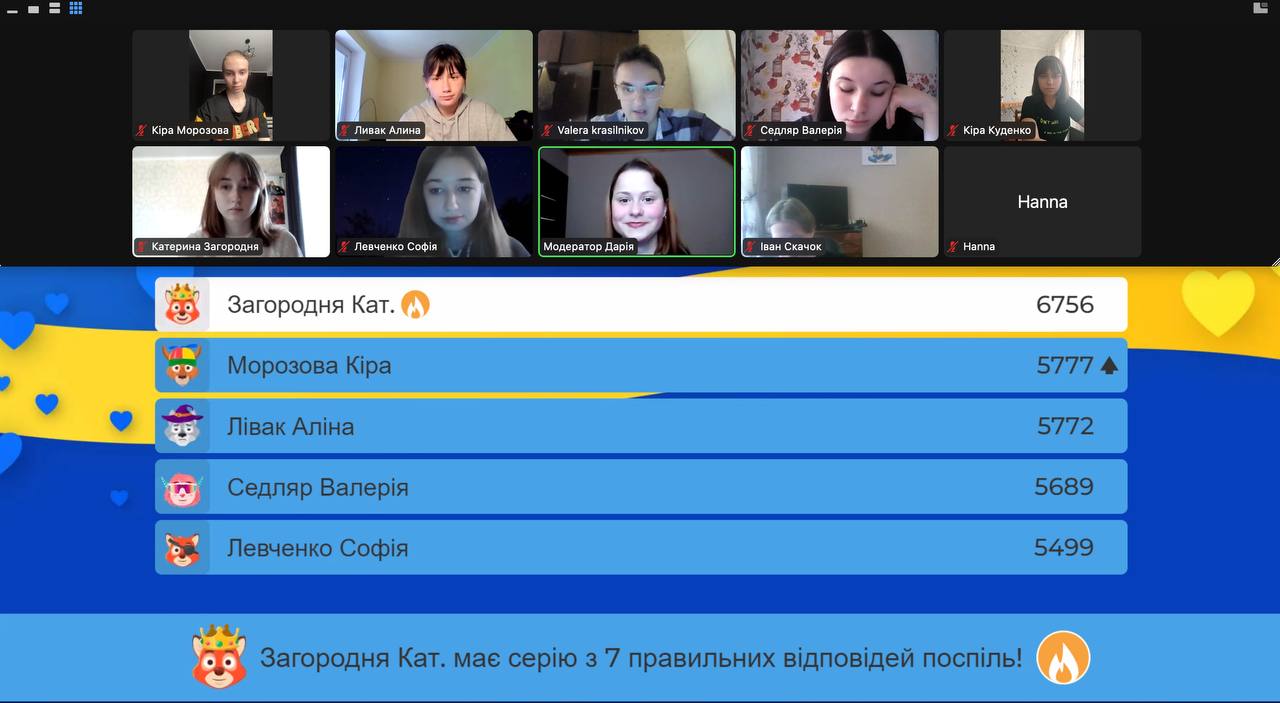Click the muted mic icon on Valera krasilnikov's tile
1280x703 pixels.
click(548, 130)
